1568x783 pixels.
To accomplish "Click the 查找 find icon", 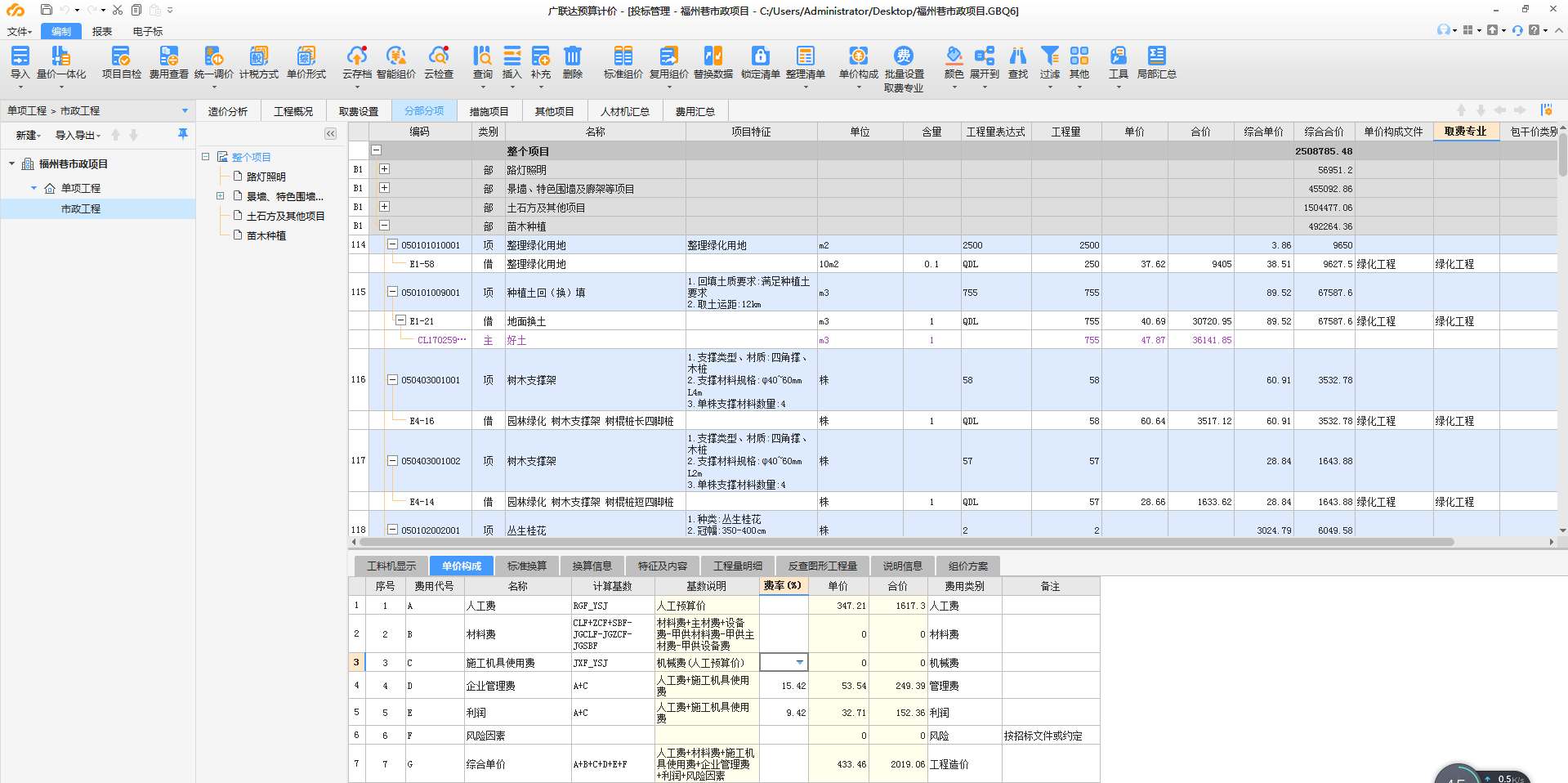I will coord(1018,63).
